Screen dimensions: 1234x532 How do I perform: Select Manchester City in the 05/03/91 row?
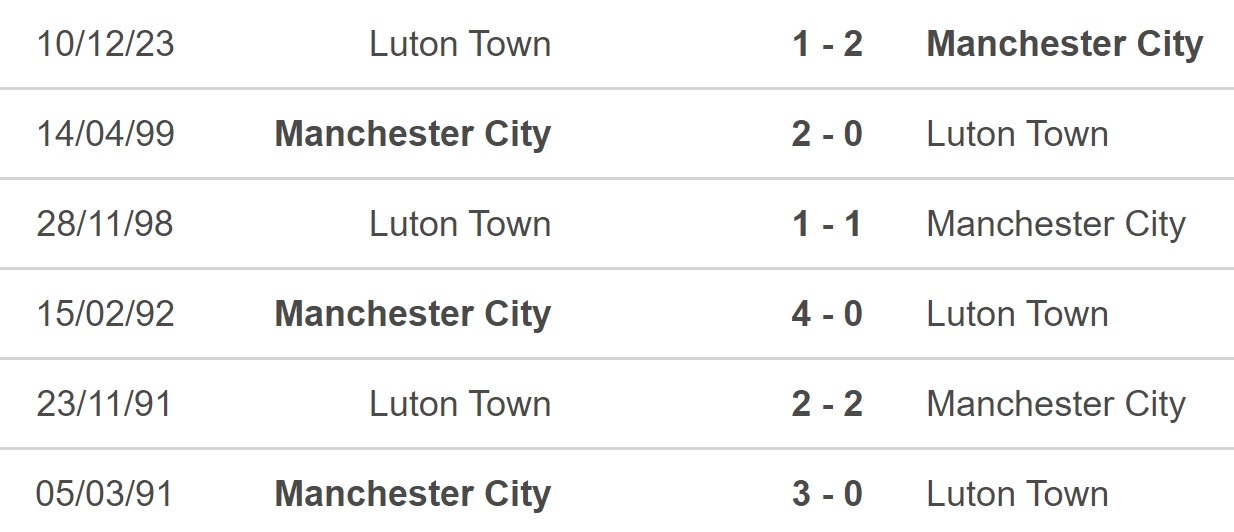(413, 495)
